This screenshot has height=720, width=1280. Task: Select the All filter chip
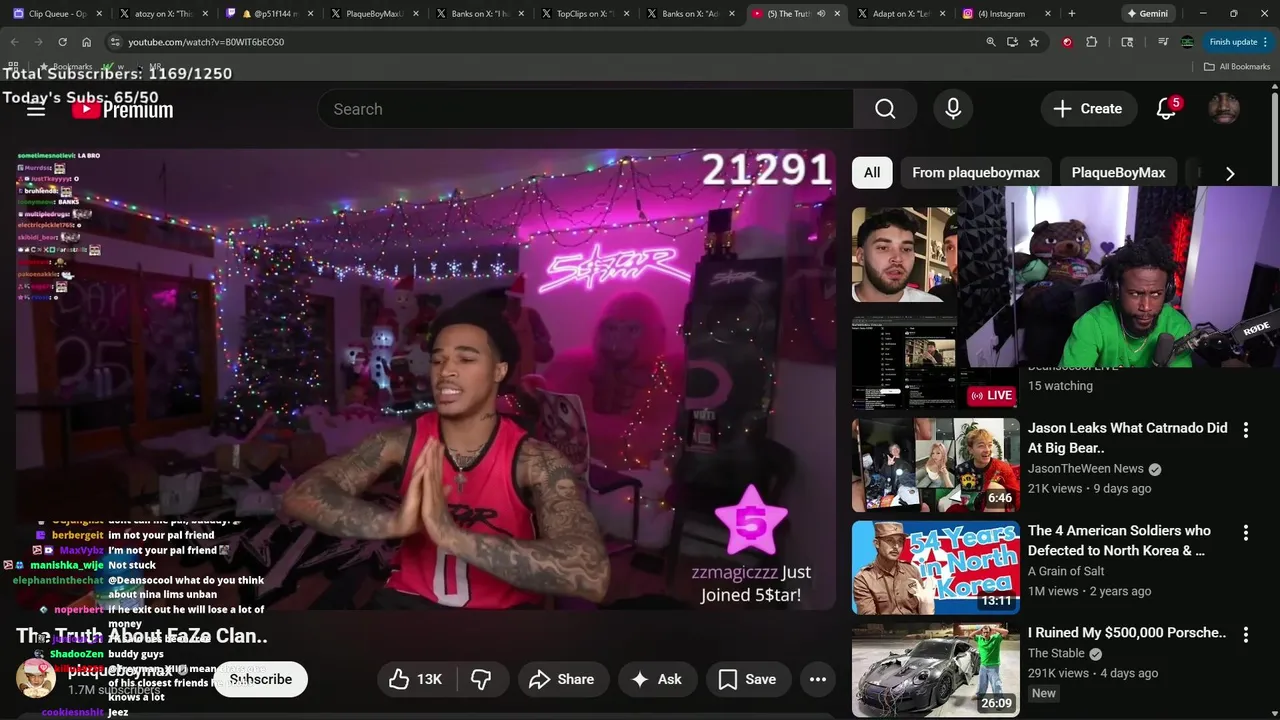click(872, 173)
